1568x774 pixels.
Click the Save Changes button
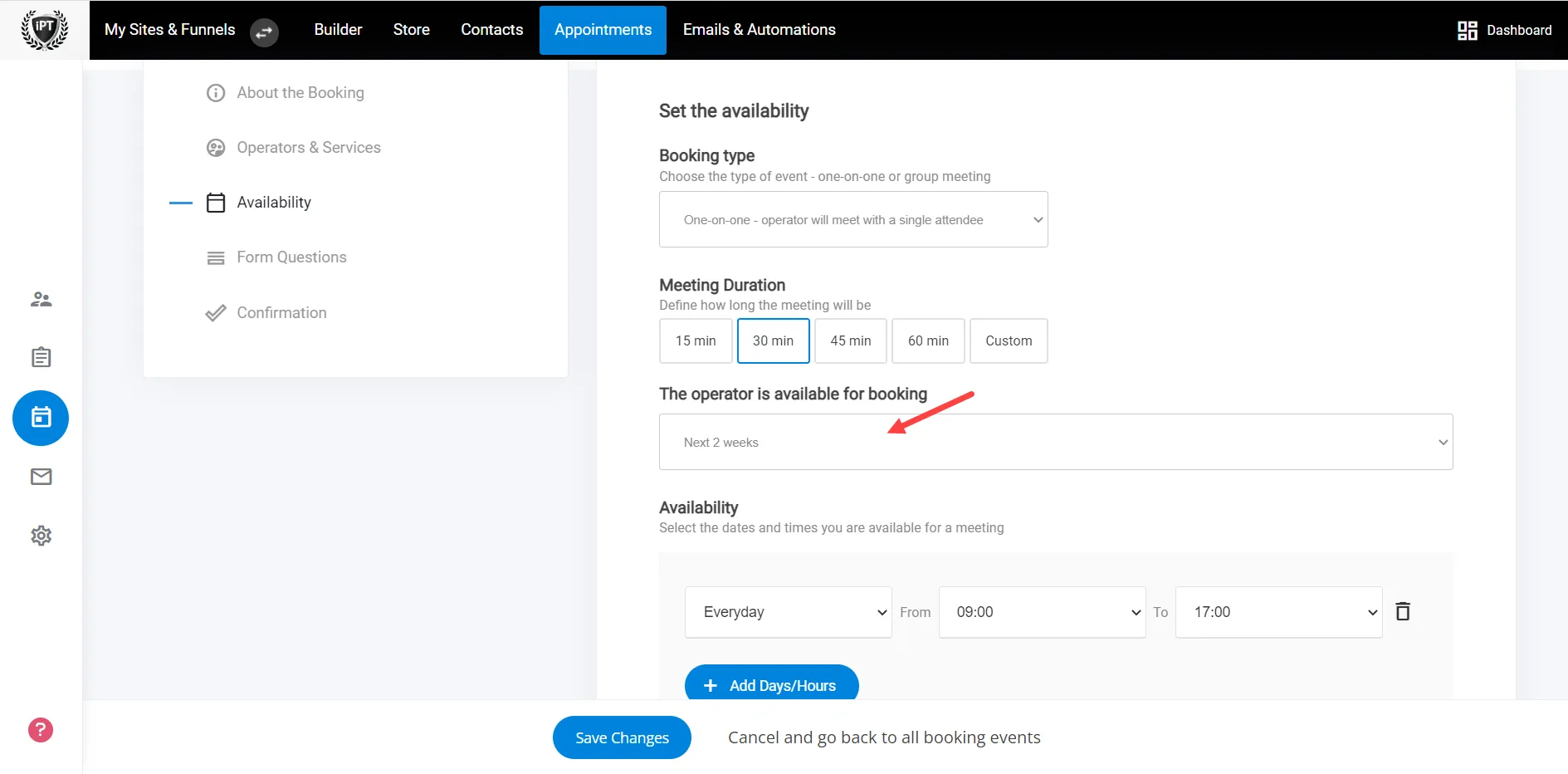click(622, 737)
